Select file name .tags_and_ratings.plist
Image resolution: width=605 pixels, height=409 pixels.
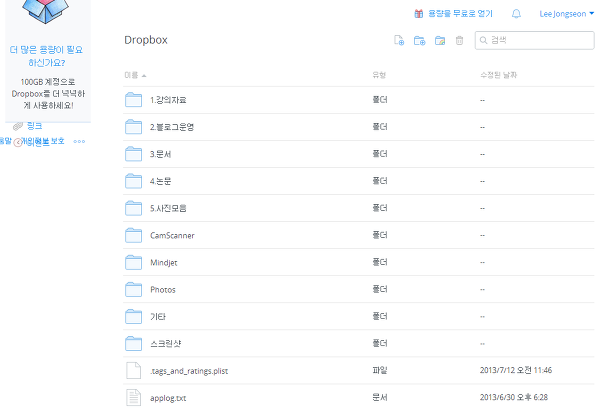pos(189,371)
